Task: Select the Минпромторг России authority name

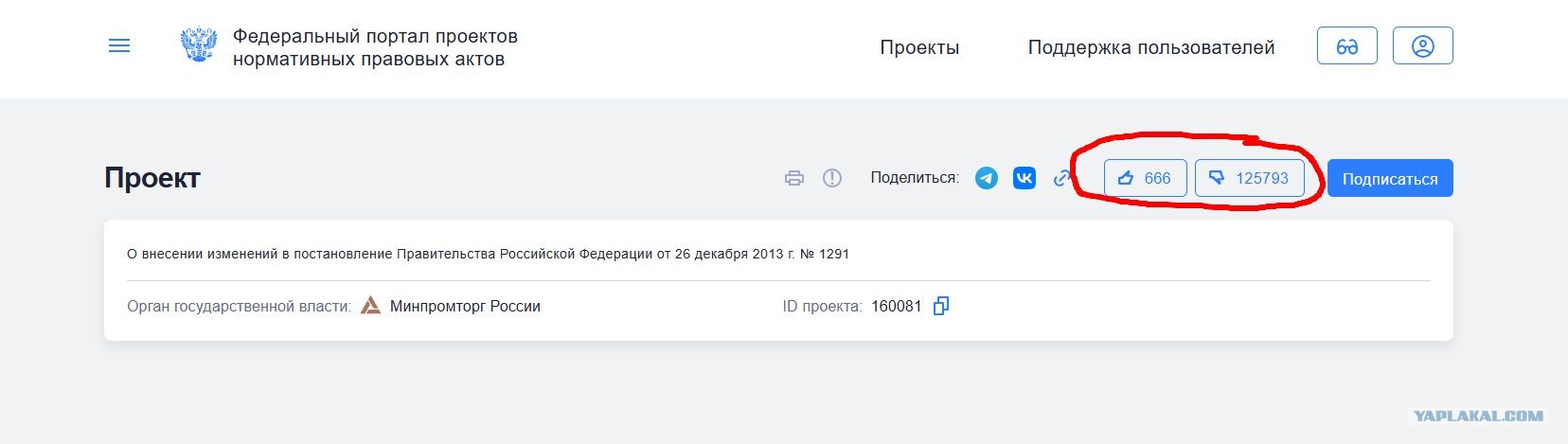Action: 465,307
